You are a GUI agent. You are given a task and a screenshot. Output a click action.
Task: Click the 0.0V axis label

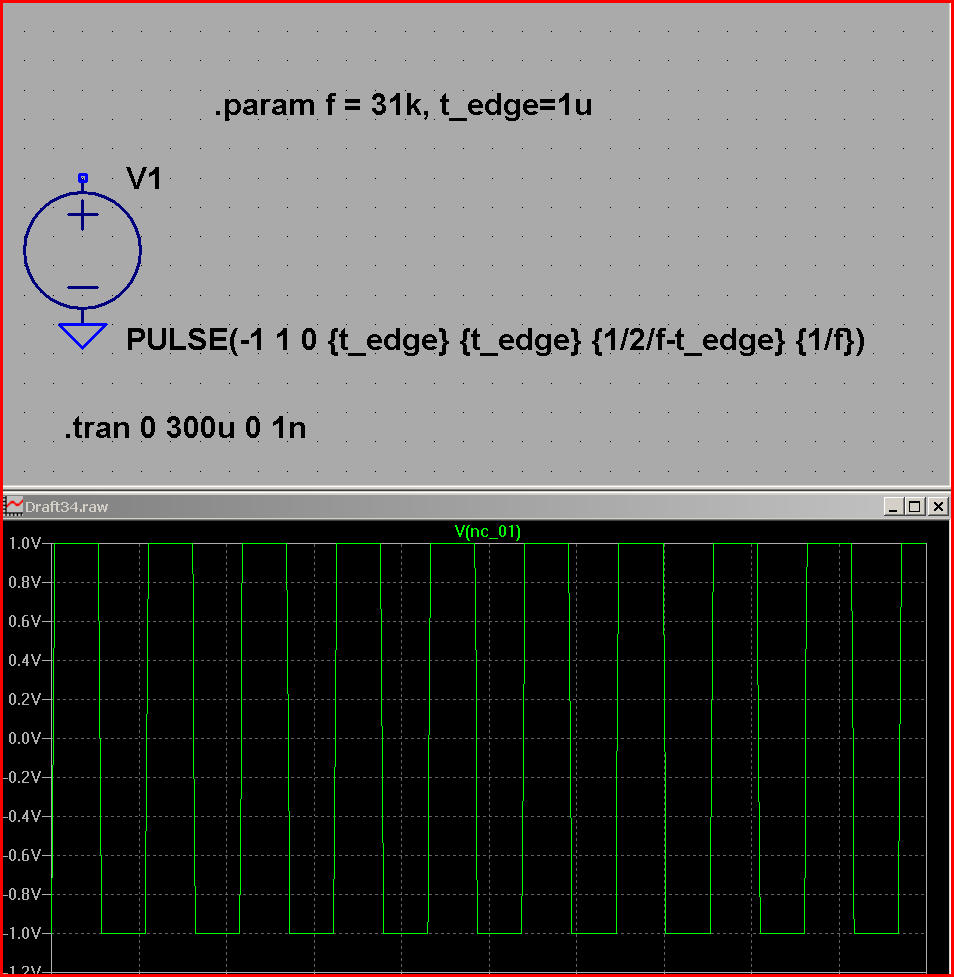[24, 738]
